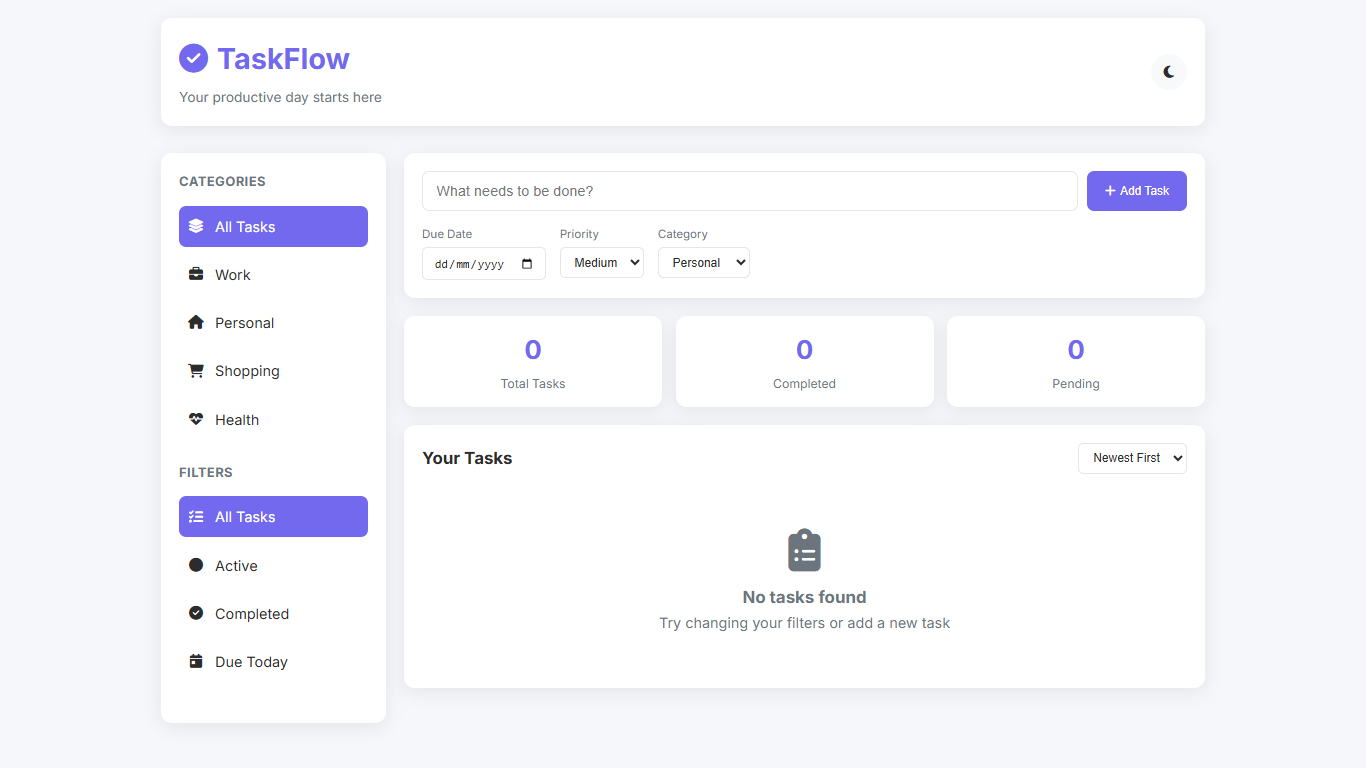Viewport: 1366px width, 768px height.
Task: Select the Personal category in sidebar
Action: pos(273,323)
